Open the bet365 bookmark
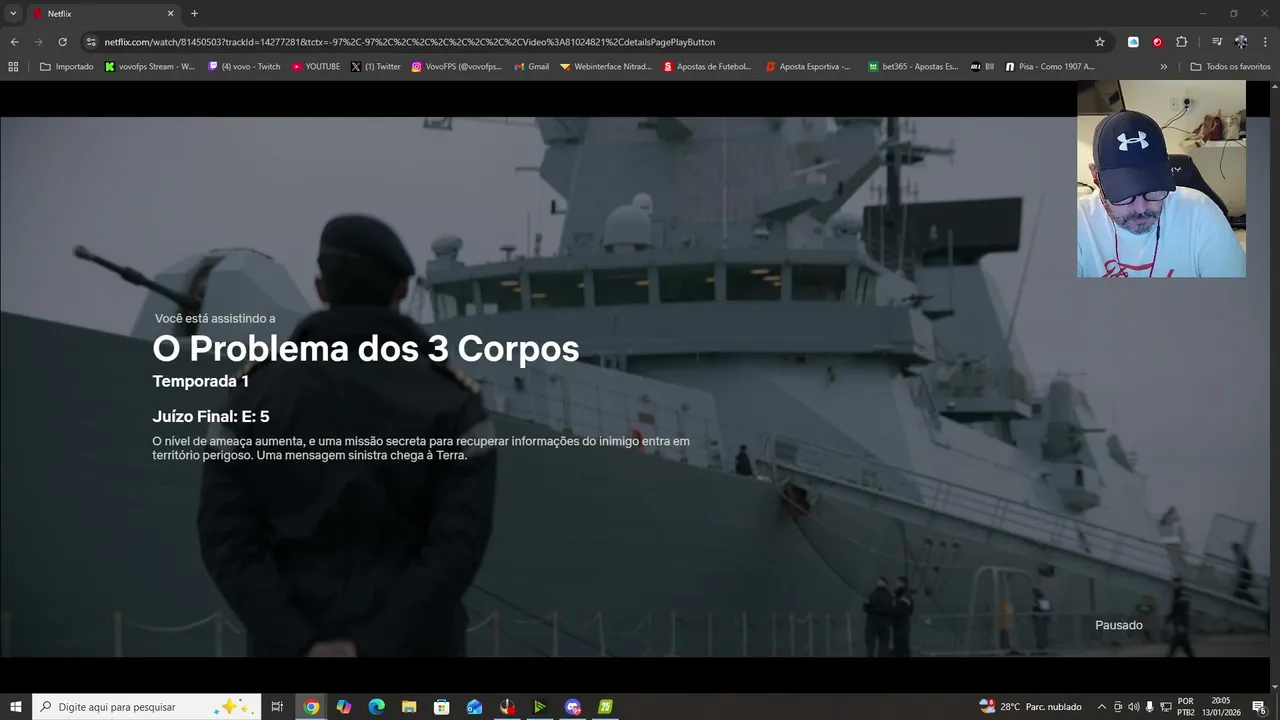The image size is (1280, 720). coord(914,67)
